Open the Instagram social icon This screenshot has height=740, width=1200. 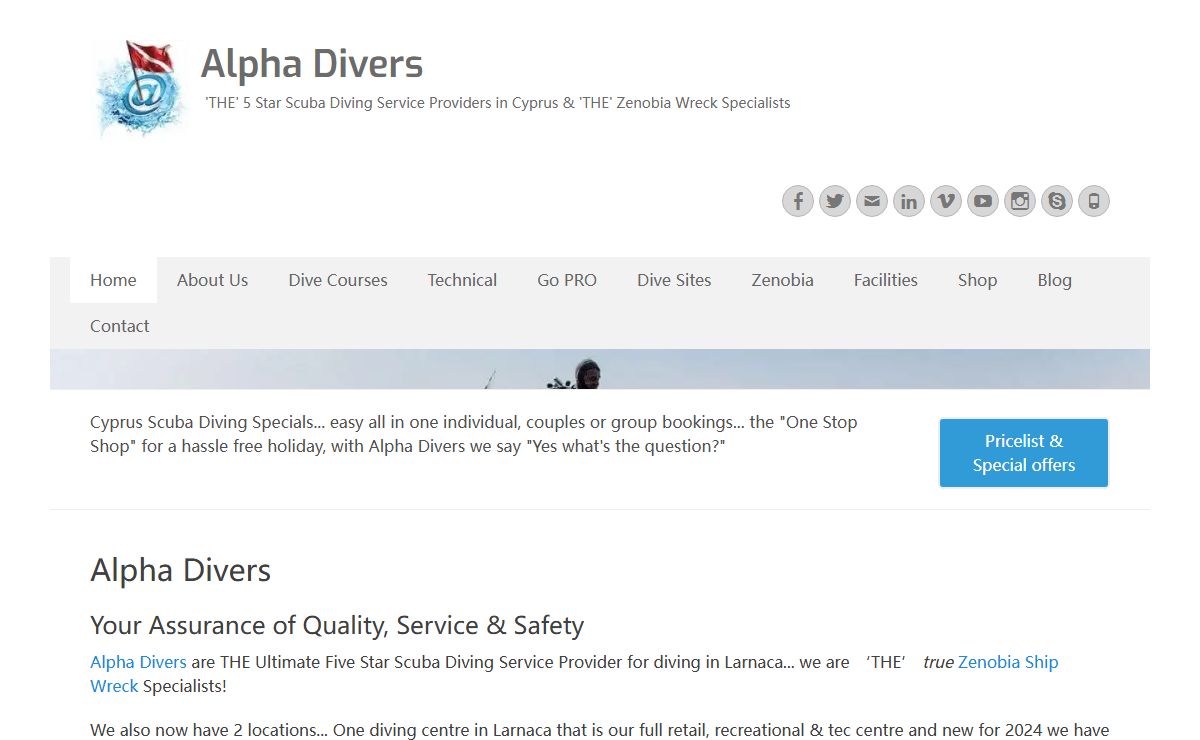(1020, 201)
